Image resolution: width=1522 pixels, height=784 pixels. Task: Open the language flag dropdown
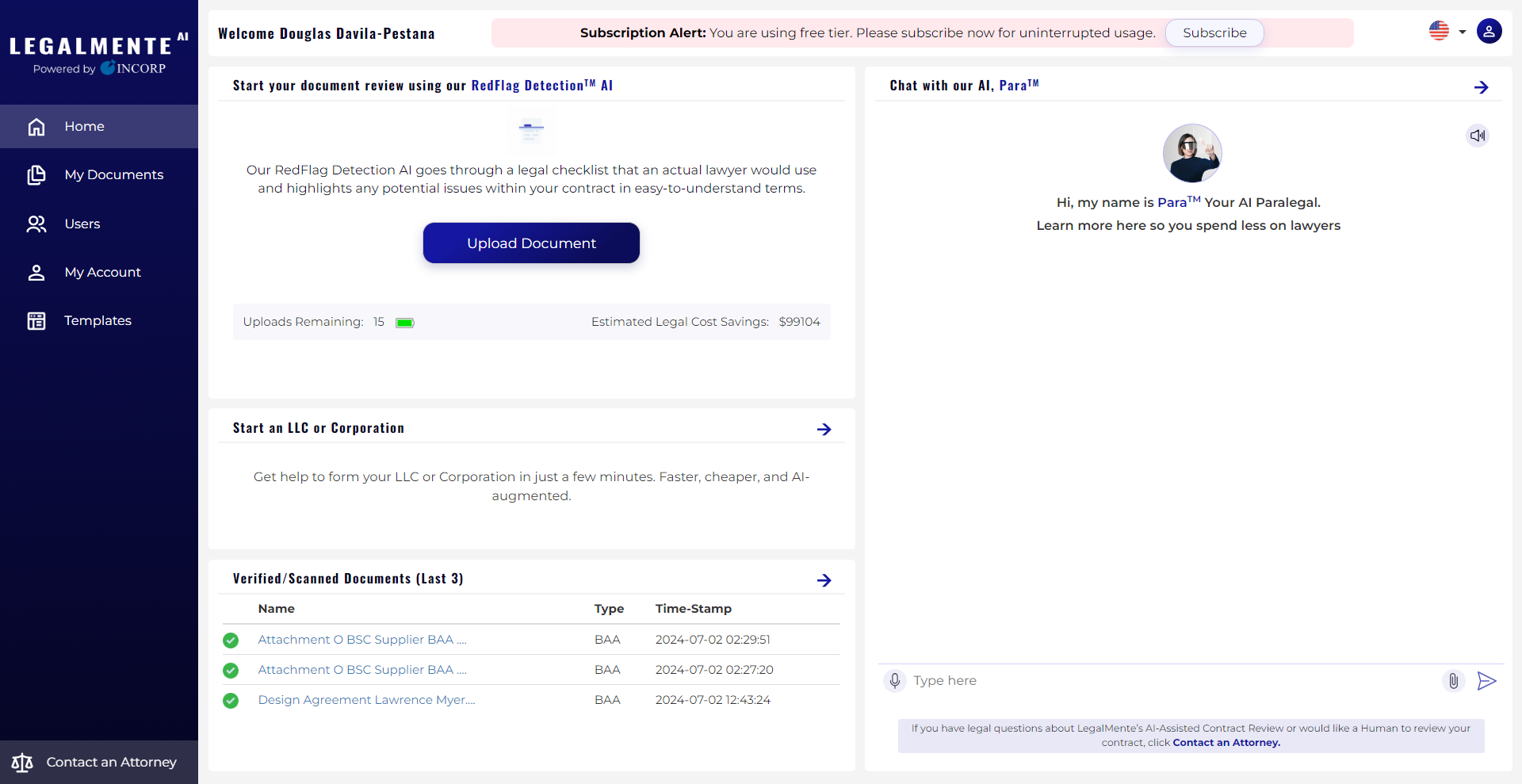[x=1447, y=32]
